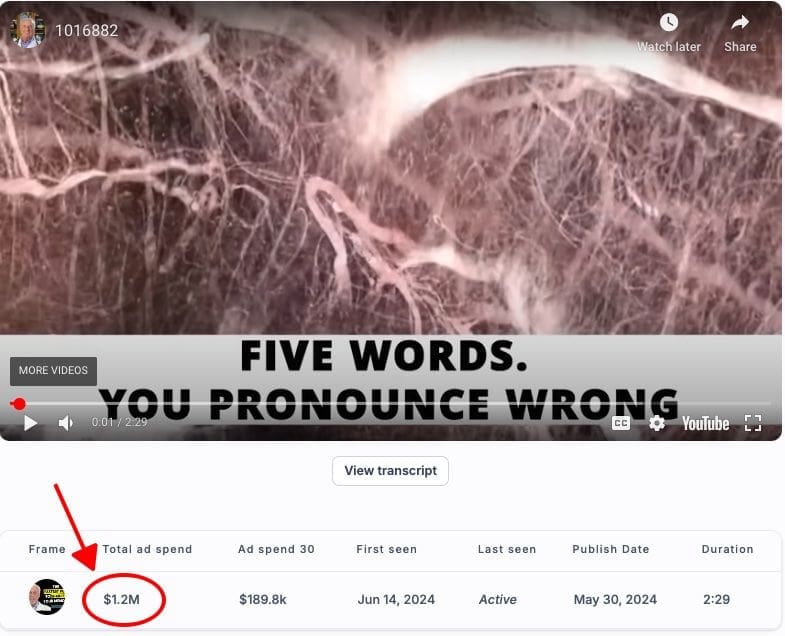Sort by Ad spend 30 column header
This screenshot has width=785, height=636.
click(276, 549)
